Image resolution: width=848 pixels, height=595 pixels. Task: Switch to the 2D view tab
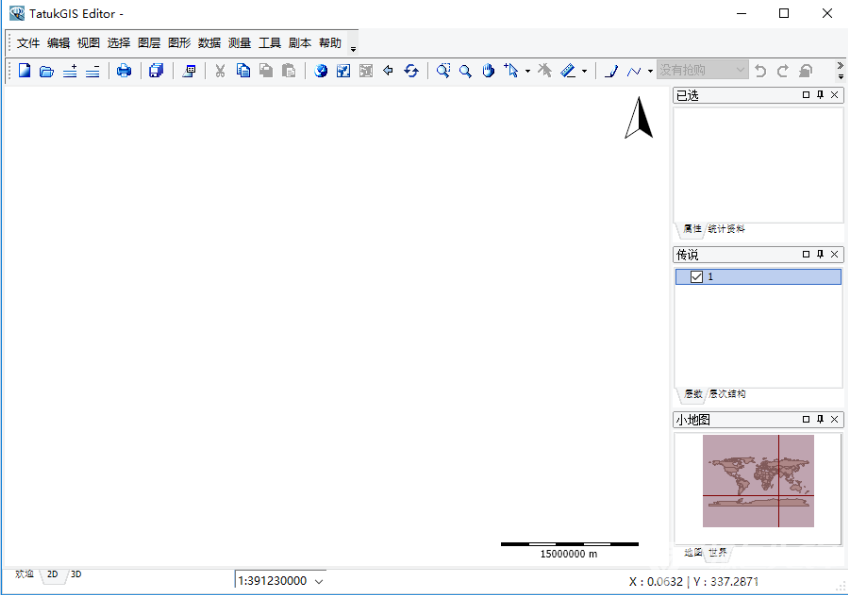click(x=52, y=574)
